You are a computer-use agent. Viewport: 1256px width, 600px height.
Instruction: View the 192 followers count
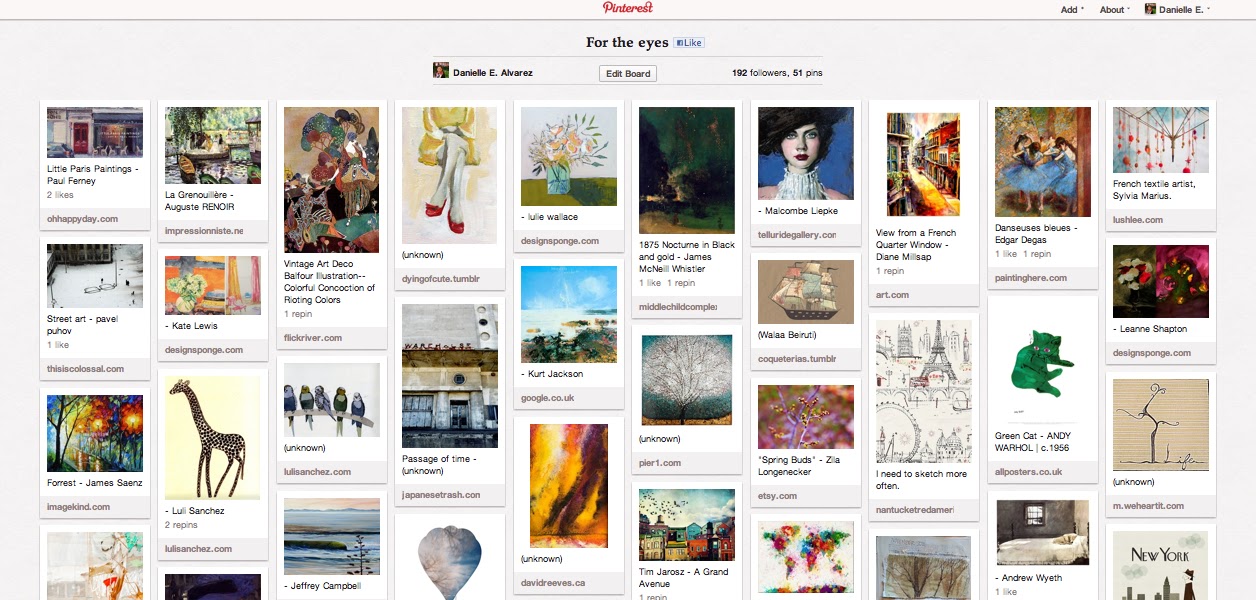pyautogui.click(x=759, y=73)
